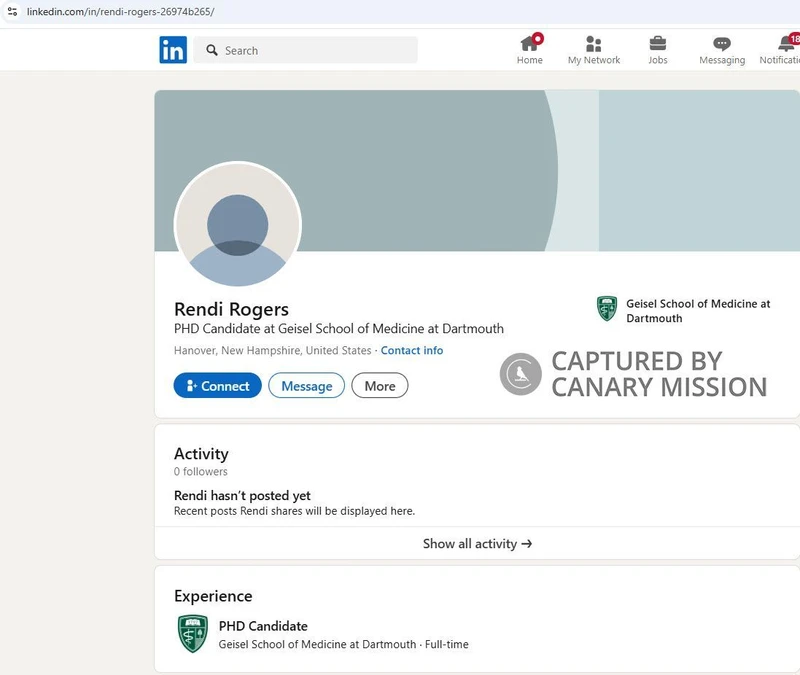This screenshot has width=800, height=675.
Task: Go to the Jobs briefcase icon
Action: tap(658, 43)
